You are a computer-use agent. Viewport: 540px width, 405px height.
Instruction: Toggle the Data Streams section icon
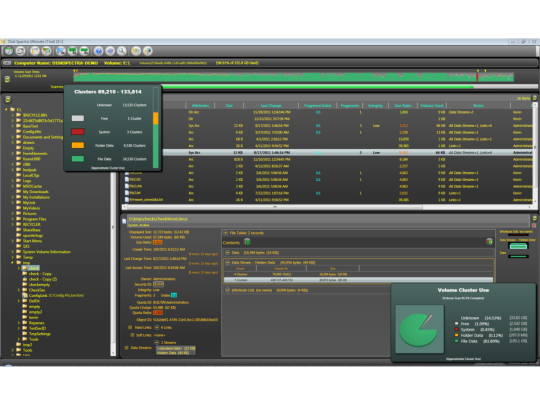point(126,348)
